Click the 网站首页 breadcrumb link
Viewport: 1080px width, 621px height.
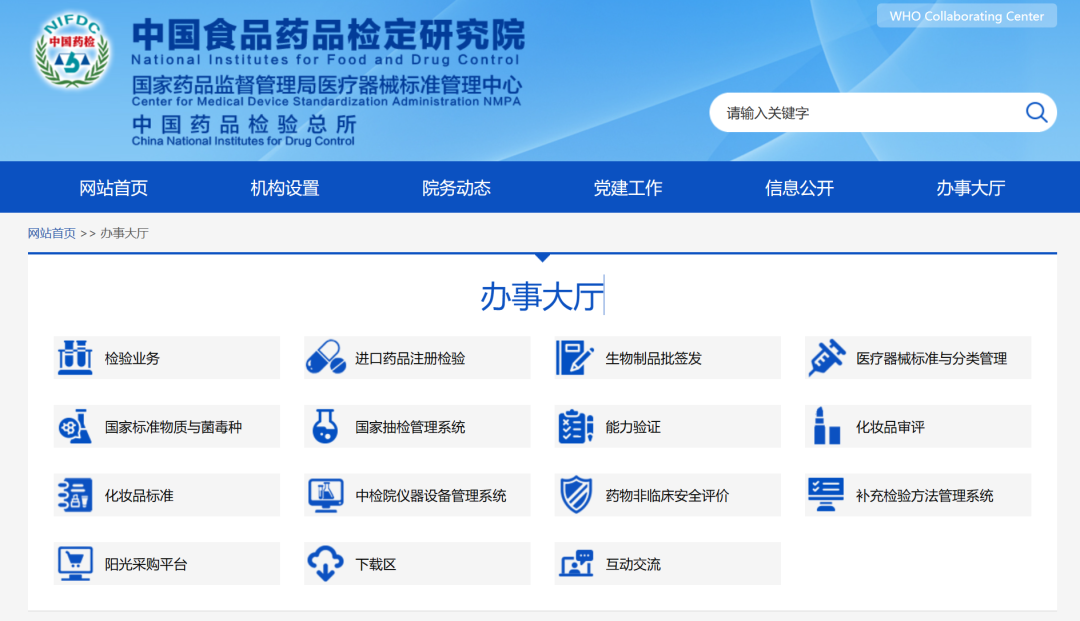(x=51, y=232)
